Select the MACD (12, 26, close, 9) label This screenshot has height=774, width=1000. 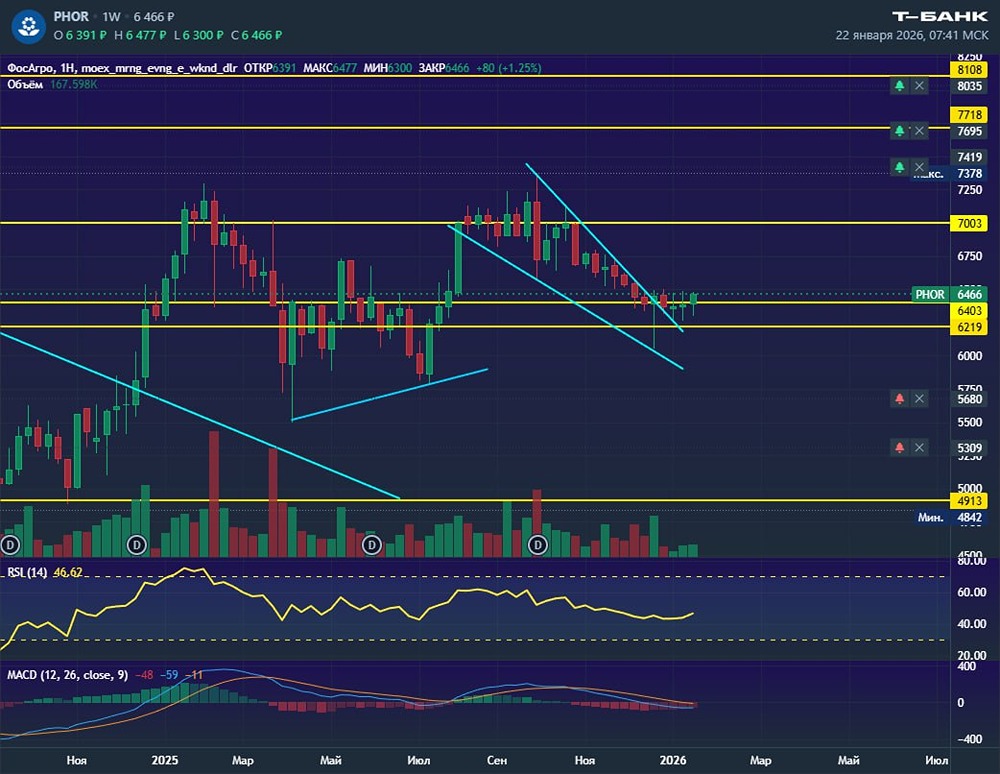click(x=68, y=675)
